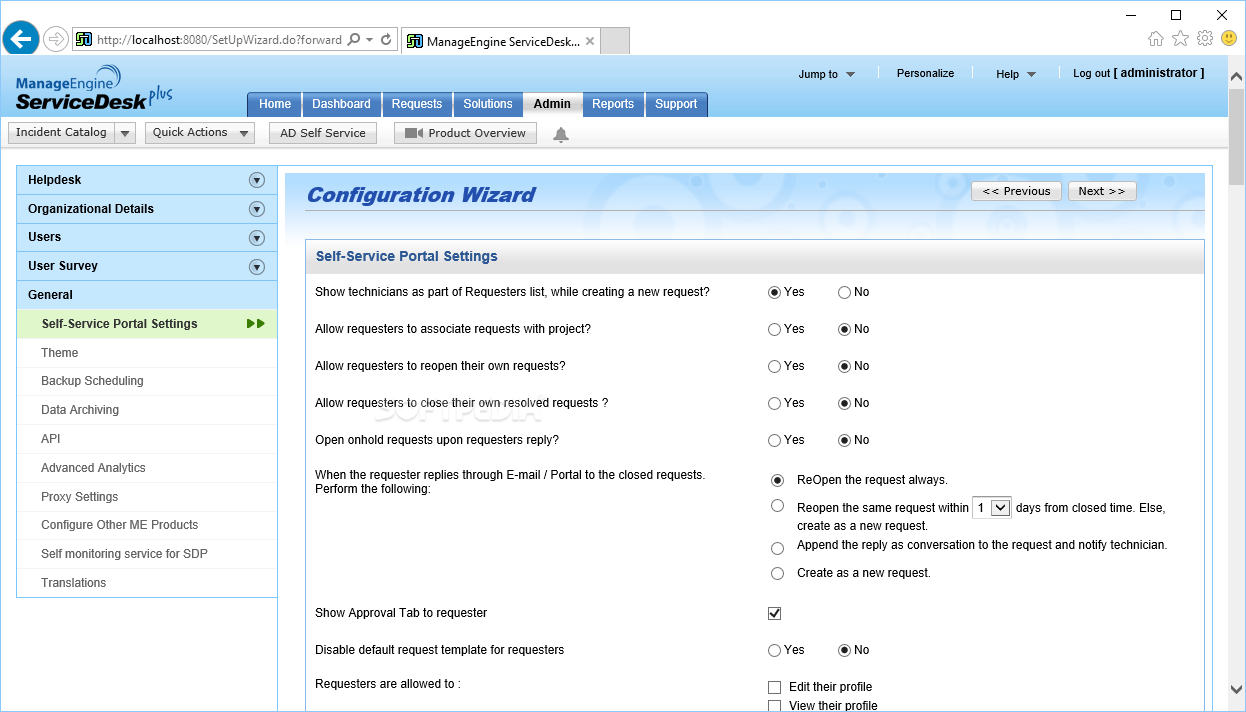Open the address bar dropdown arrow
Screen dimensions: 1246x712
370,40
